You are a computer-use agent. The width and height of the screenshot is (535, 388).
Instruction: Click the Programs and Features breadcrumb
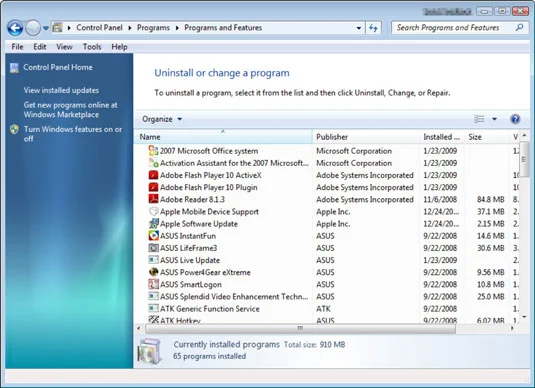(223, 28)
